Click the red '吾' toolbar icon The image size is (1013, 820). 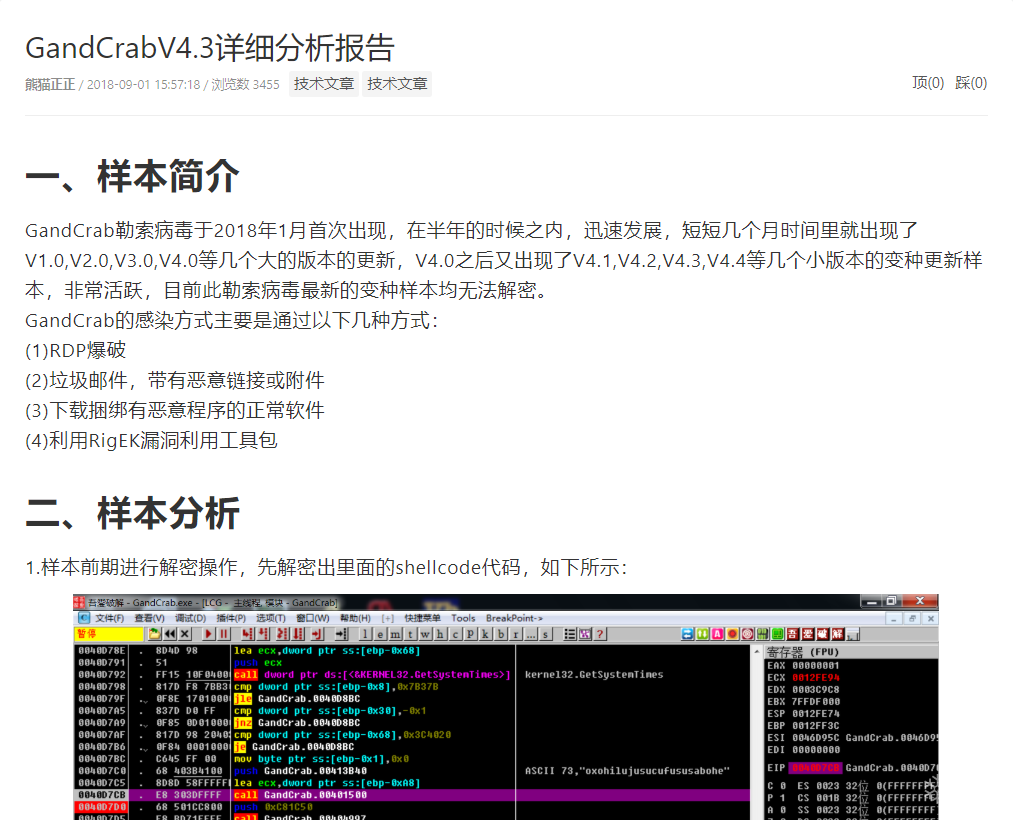point(793,634)
